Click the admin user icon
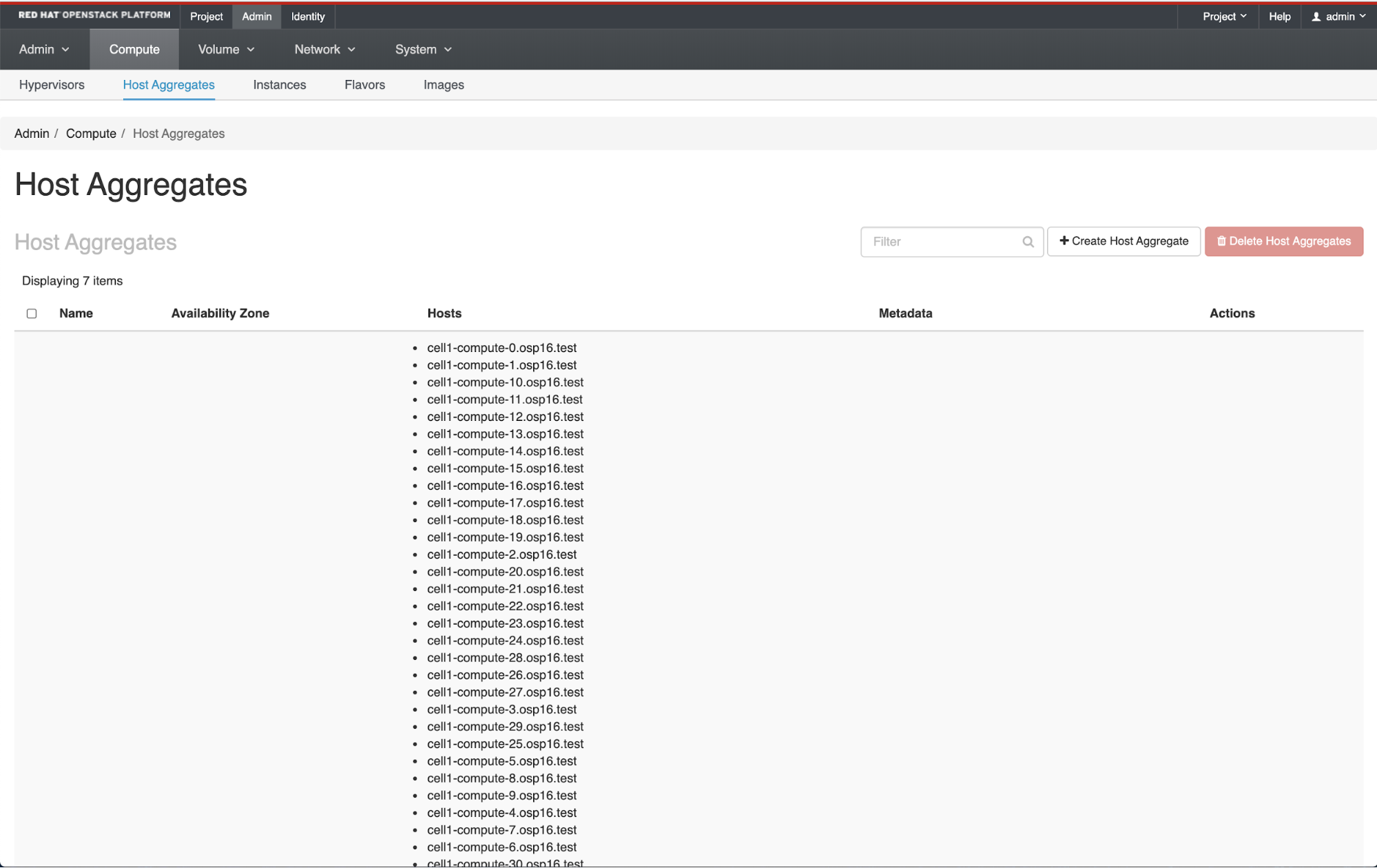The image size is (1377, 868). pos(1316,17)
